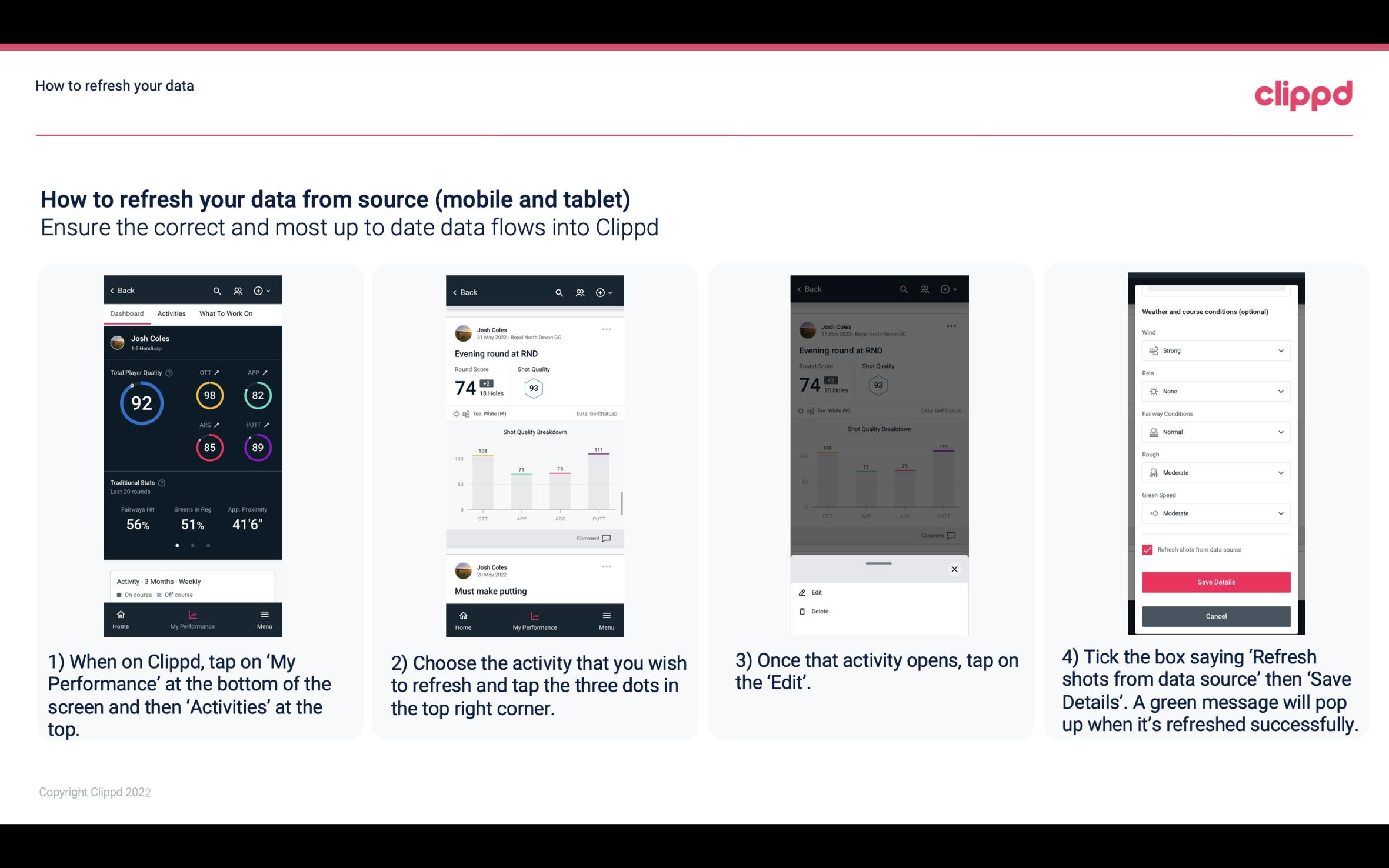1389x868 pixels.
Task: Tap the search icon in top bar
Action: point(218,290)
